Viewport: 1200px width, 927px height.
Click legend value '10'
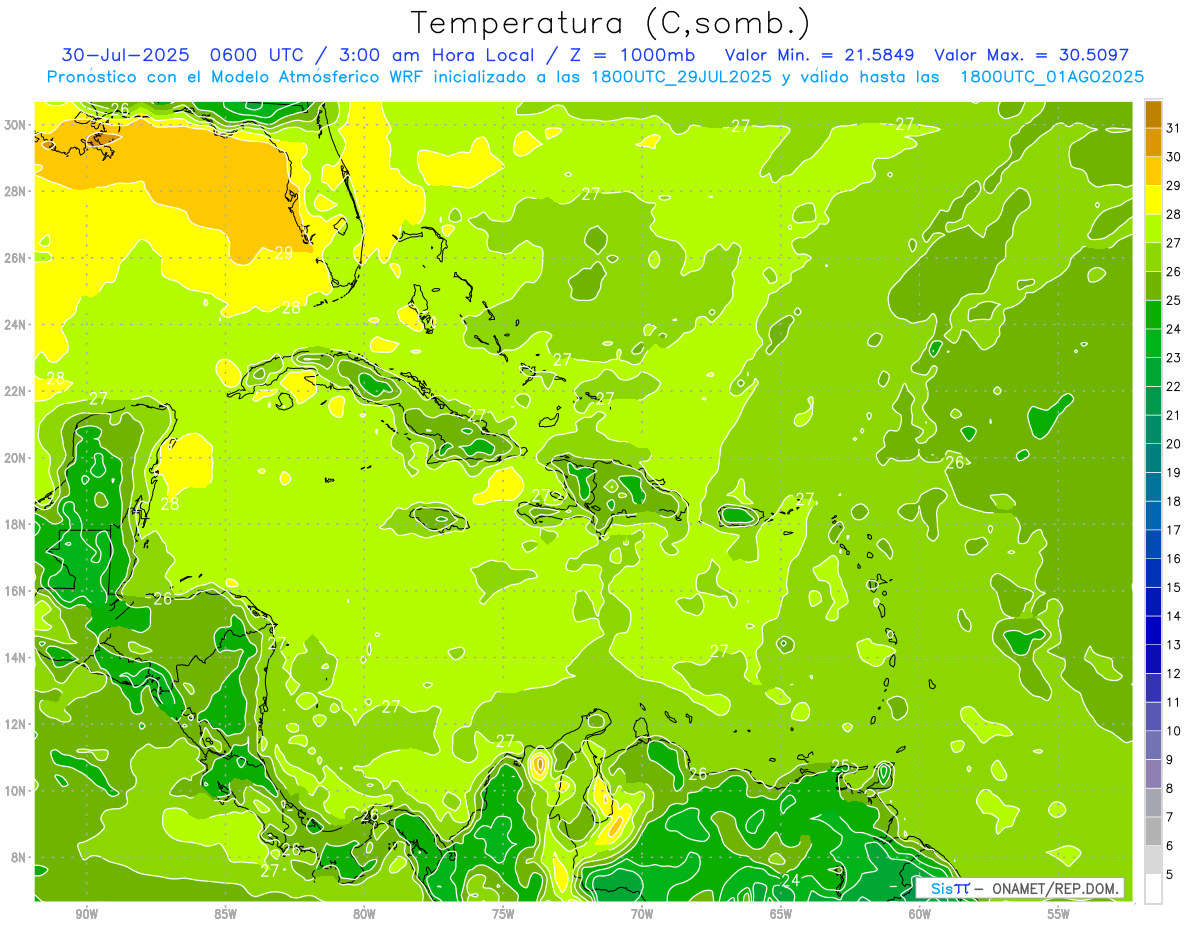pos(1173,731)
